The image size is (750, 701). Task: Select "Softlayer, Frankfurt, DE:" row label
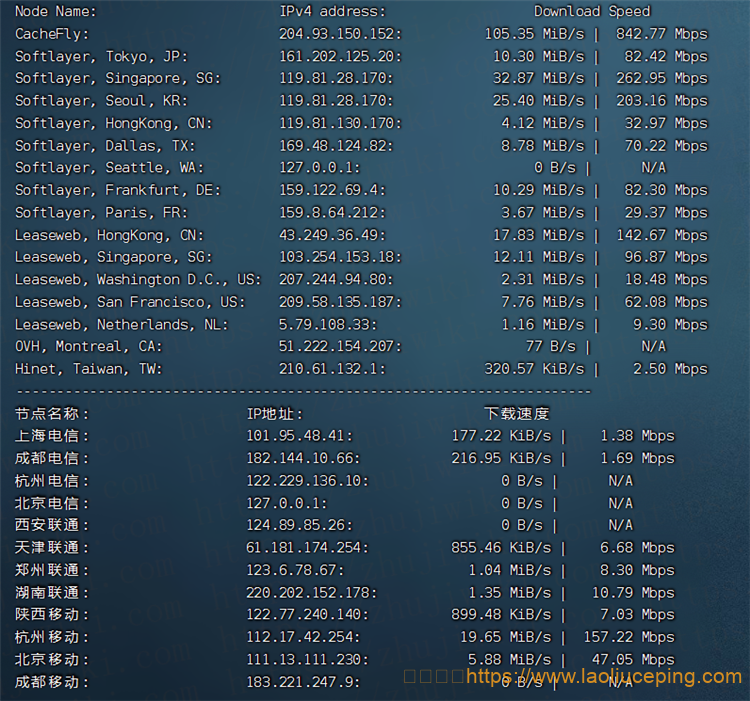118,190
